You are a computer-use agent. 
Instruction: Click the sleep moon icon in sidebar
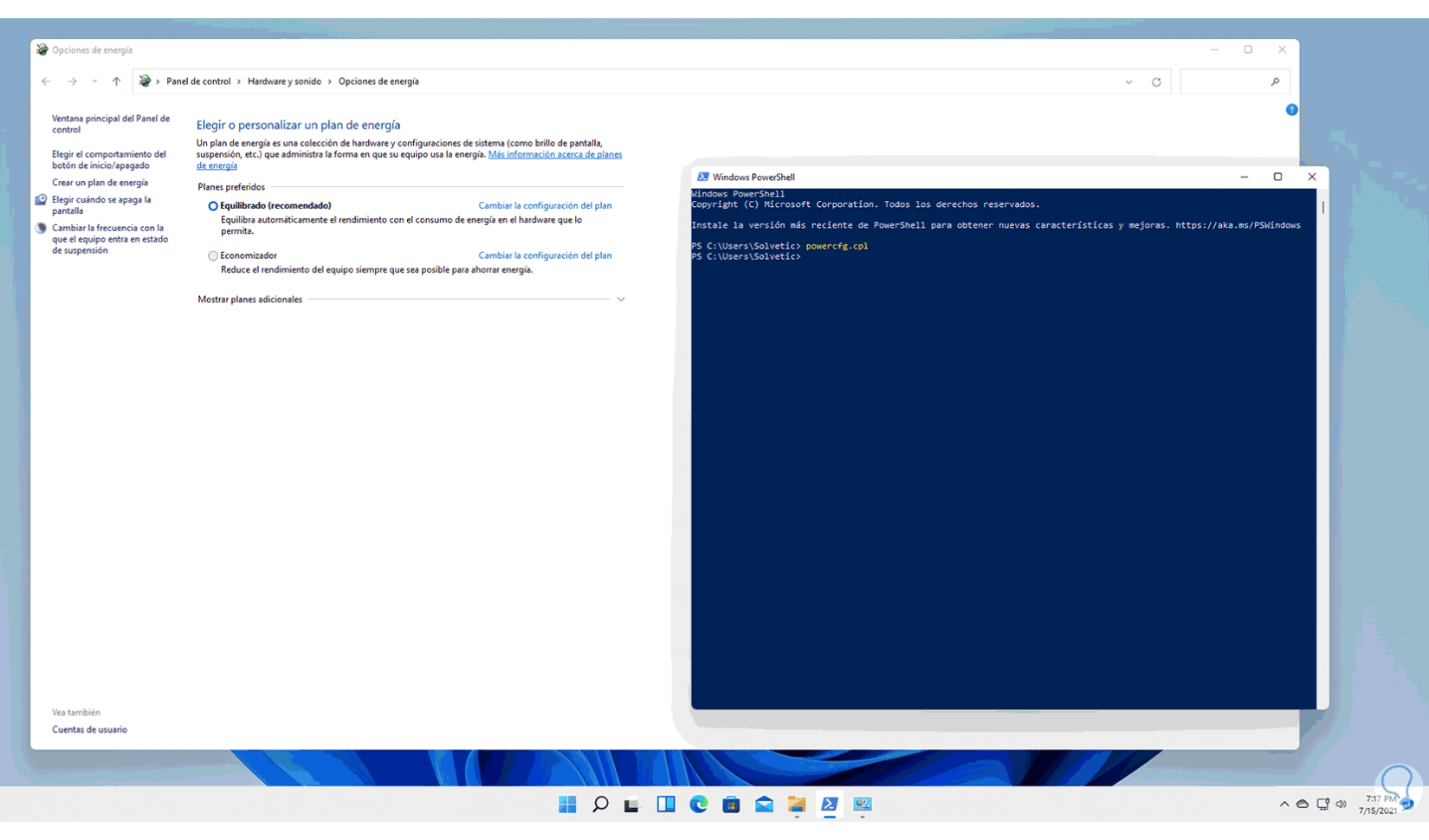click(41, 229)
